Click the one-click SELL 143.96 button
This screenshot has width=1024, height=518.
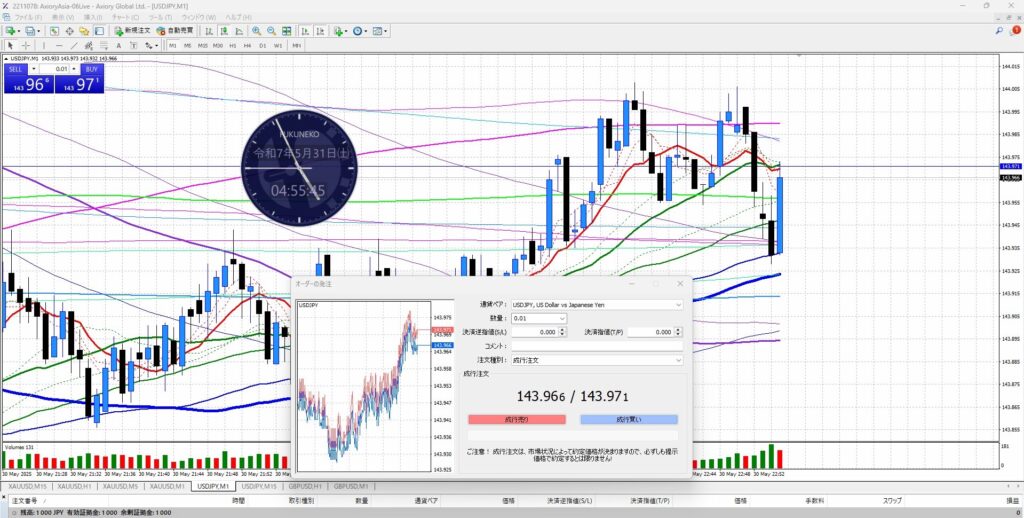[29, 84]
